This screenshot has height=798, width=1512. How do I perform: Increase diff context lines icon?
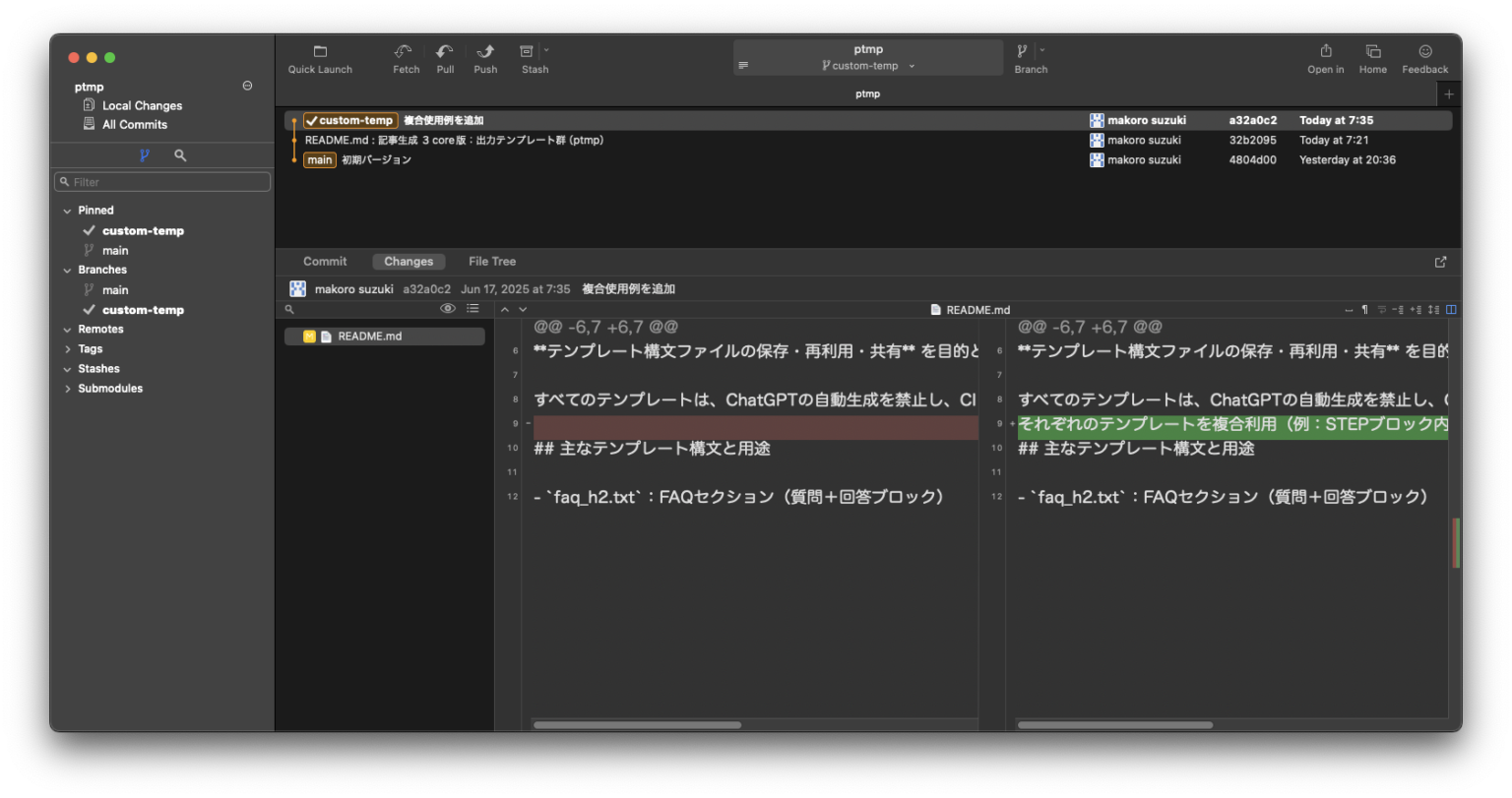pos(1416,310)
